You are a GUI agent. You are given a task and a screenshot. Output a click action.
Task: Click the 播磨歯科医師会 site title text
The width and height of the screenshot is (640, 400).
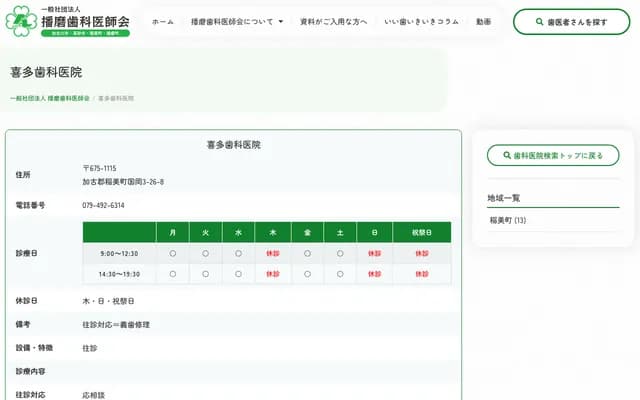click(x=85, y=21)
